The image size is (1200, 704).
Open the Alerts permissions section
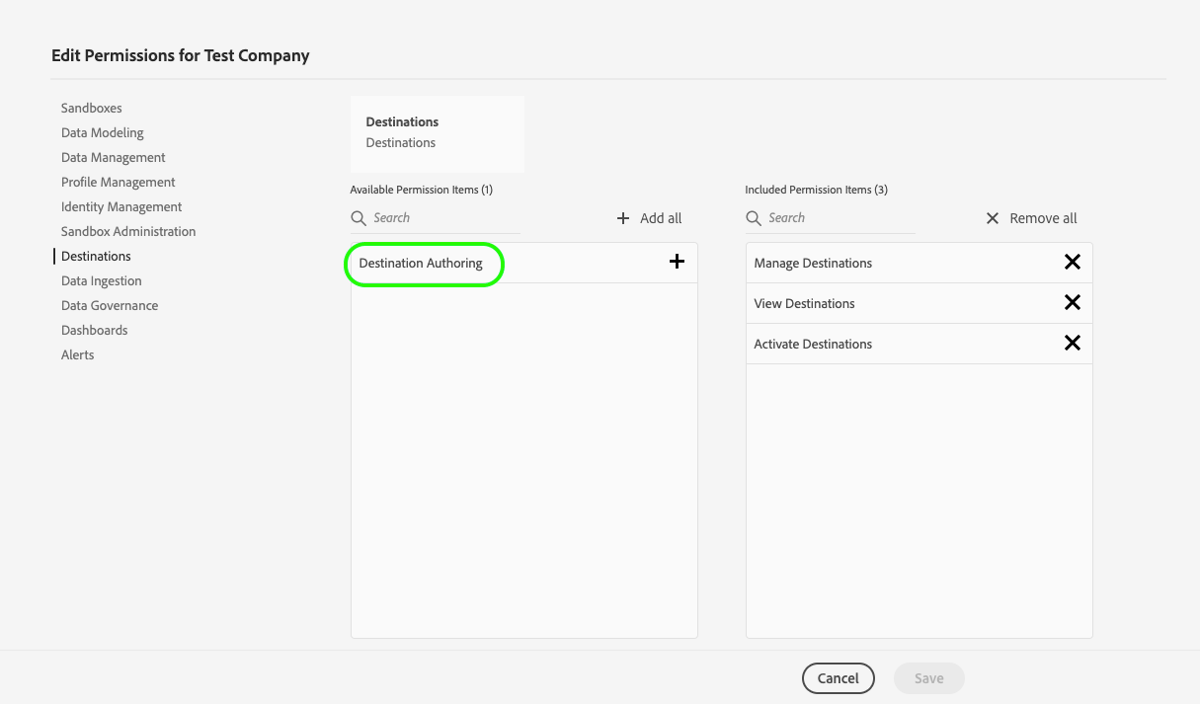[x=77, y=354]
